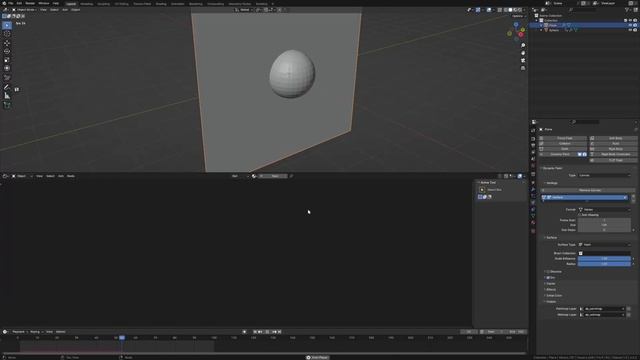Switch to the Animation workspace tab
Viewport: 640px width, 360px height.
[178, 4]
